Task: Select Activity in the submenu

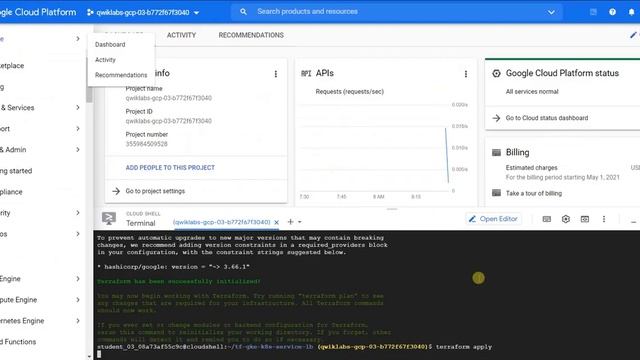Action: point(105,60)
